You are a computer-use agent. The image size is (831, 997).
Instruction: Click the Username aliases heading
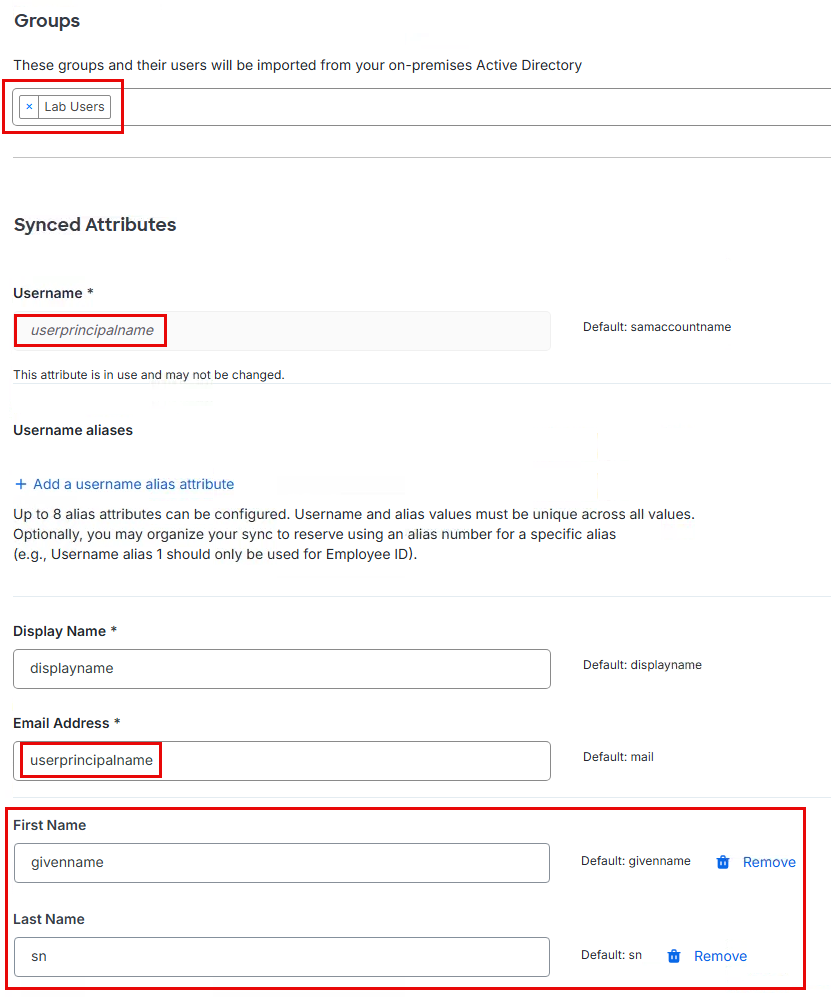pyautogui.click(x=73, y=430)
